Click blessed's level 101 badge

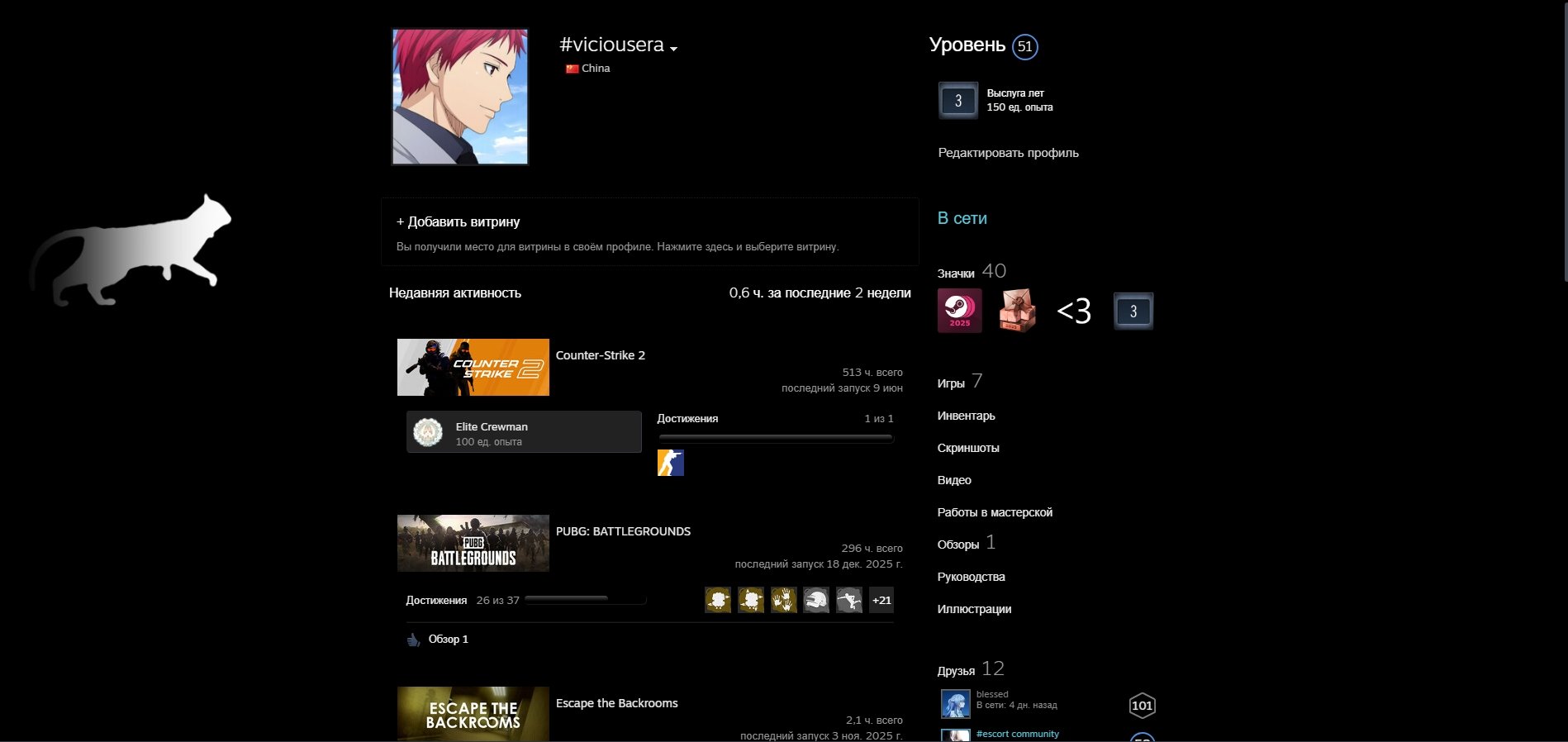pos(1143,706)
